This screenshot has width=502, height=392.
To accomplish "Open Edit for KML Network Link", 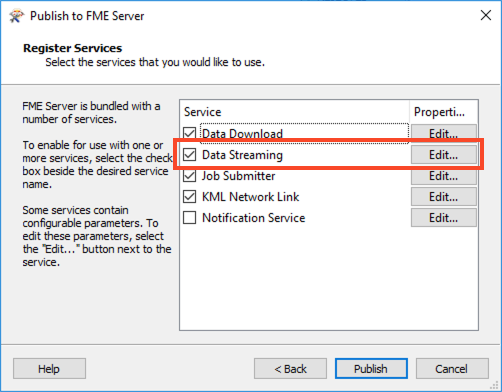I will point(444,197).
